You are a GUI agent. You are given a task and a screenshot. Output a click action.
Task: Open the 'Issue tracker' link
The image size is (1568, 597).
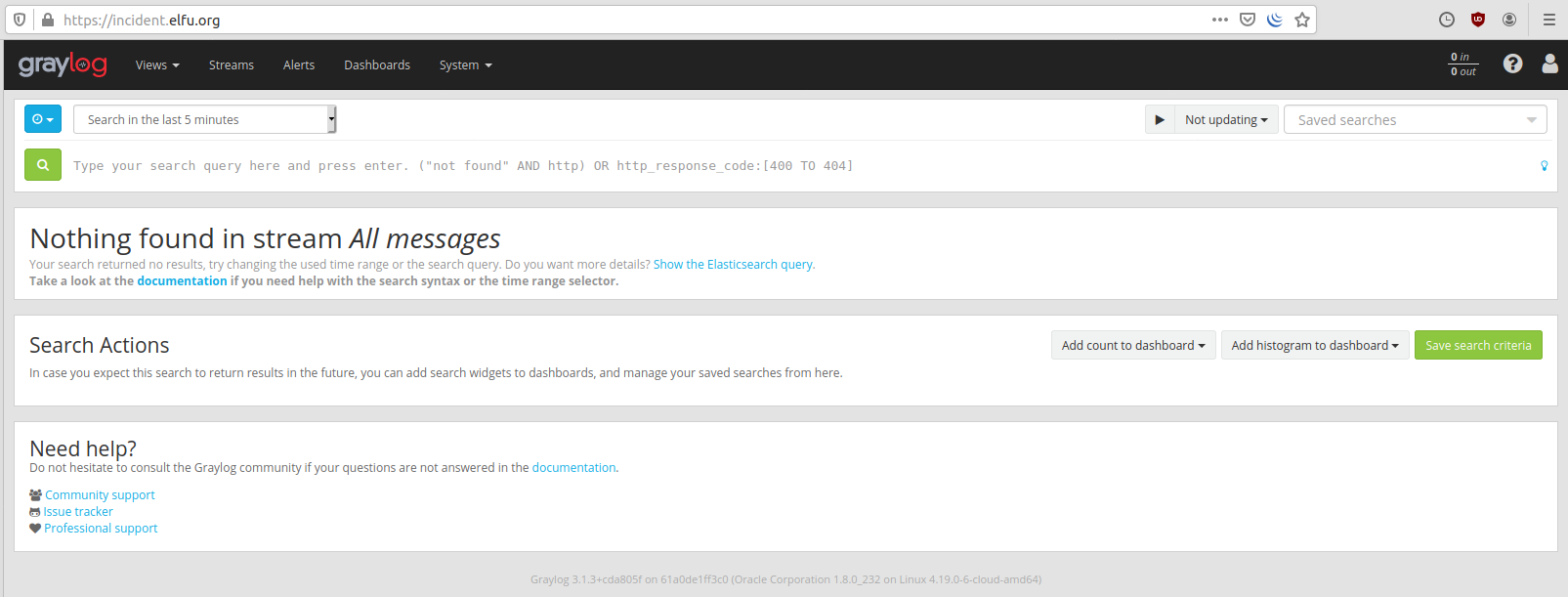coord(78,511)
